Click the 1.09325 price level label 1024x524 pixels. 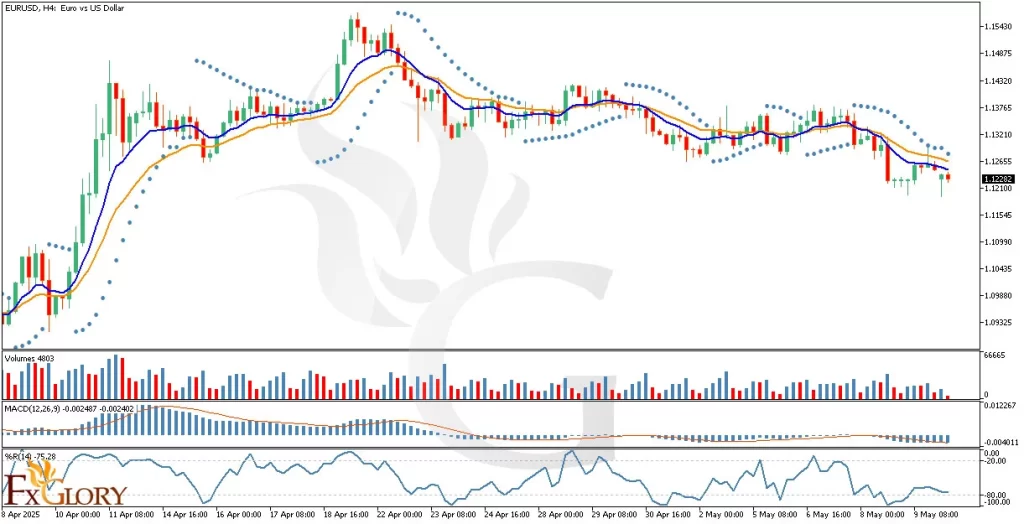999,322
